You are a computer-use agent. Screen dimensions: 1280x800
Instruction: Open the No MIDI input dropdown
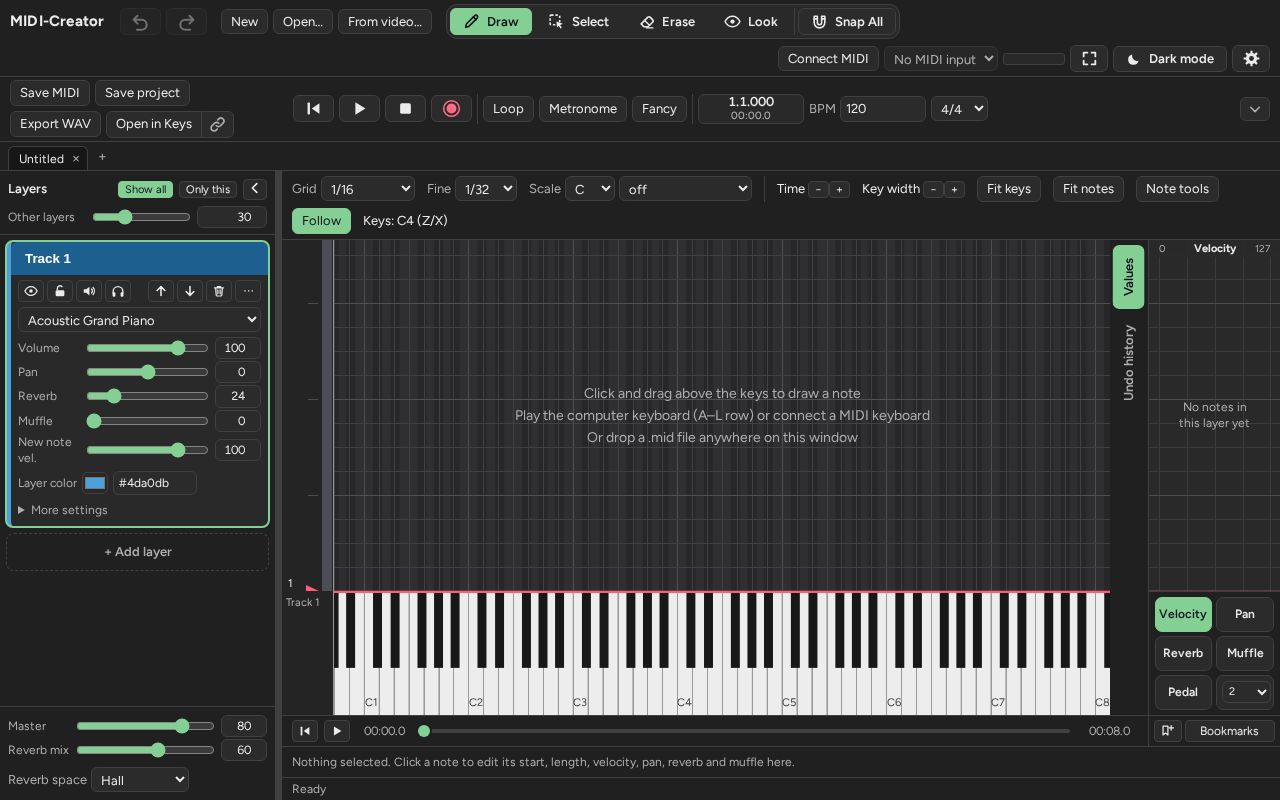click(x=941, y=59)
